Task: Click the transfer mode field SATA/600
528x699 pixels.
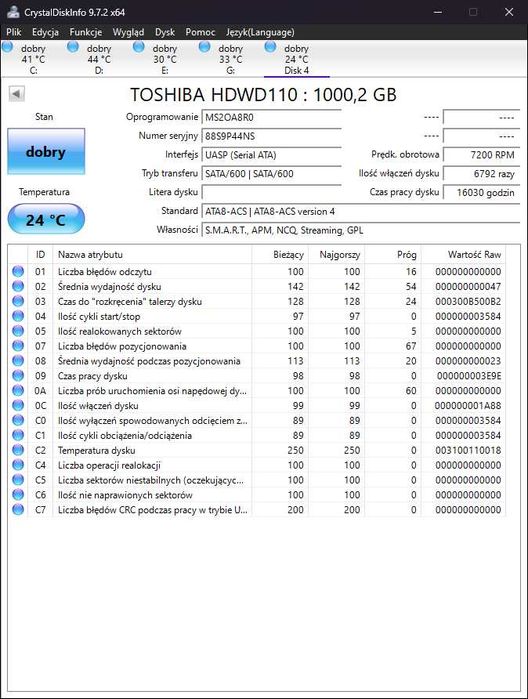Action: 272,174
